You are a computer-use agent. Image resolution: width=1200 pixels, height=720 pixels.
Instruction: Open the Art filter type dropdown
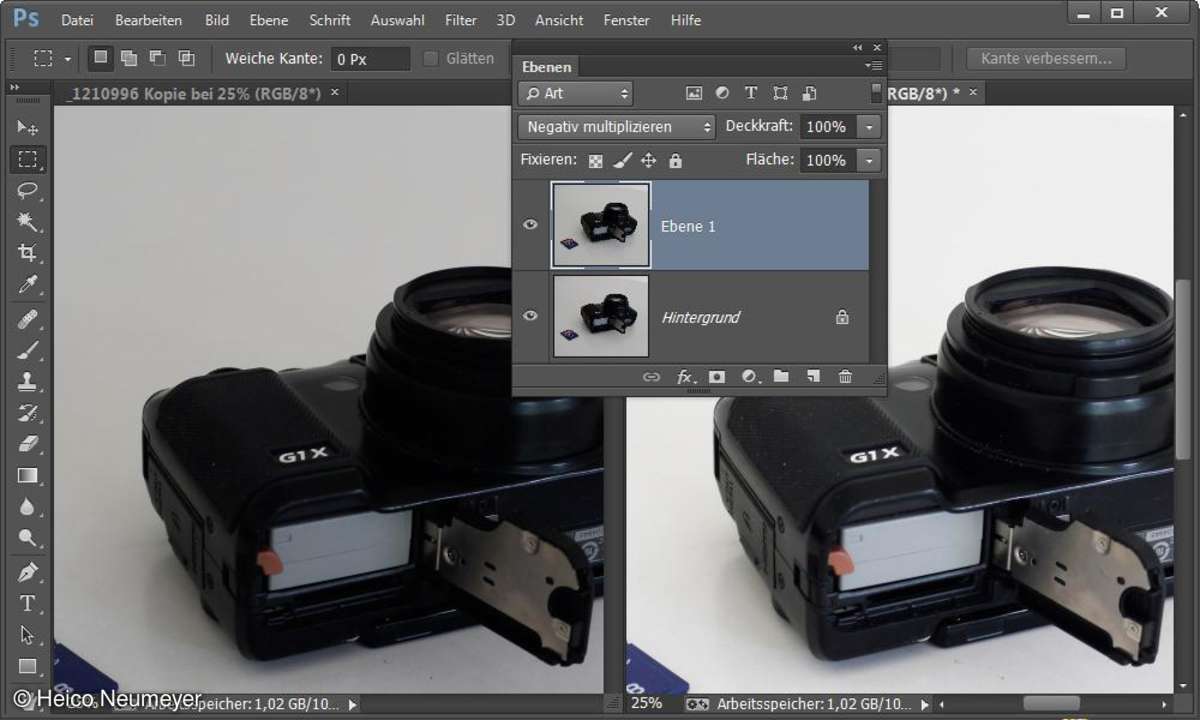pos(577,93)
